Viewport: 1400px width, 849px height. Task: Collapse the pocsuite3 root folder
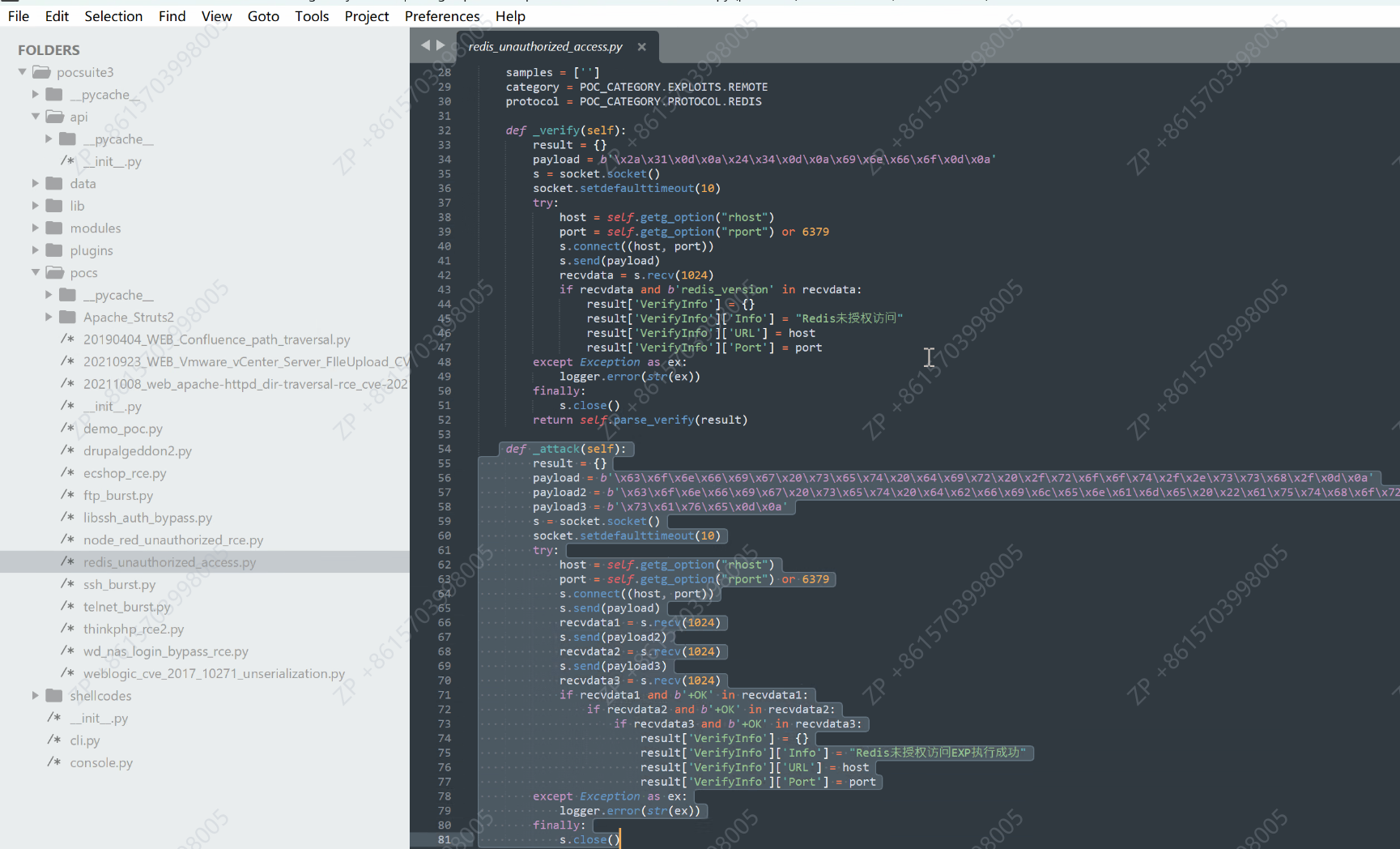22,72
